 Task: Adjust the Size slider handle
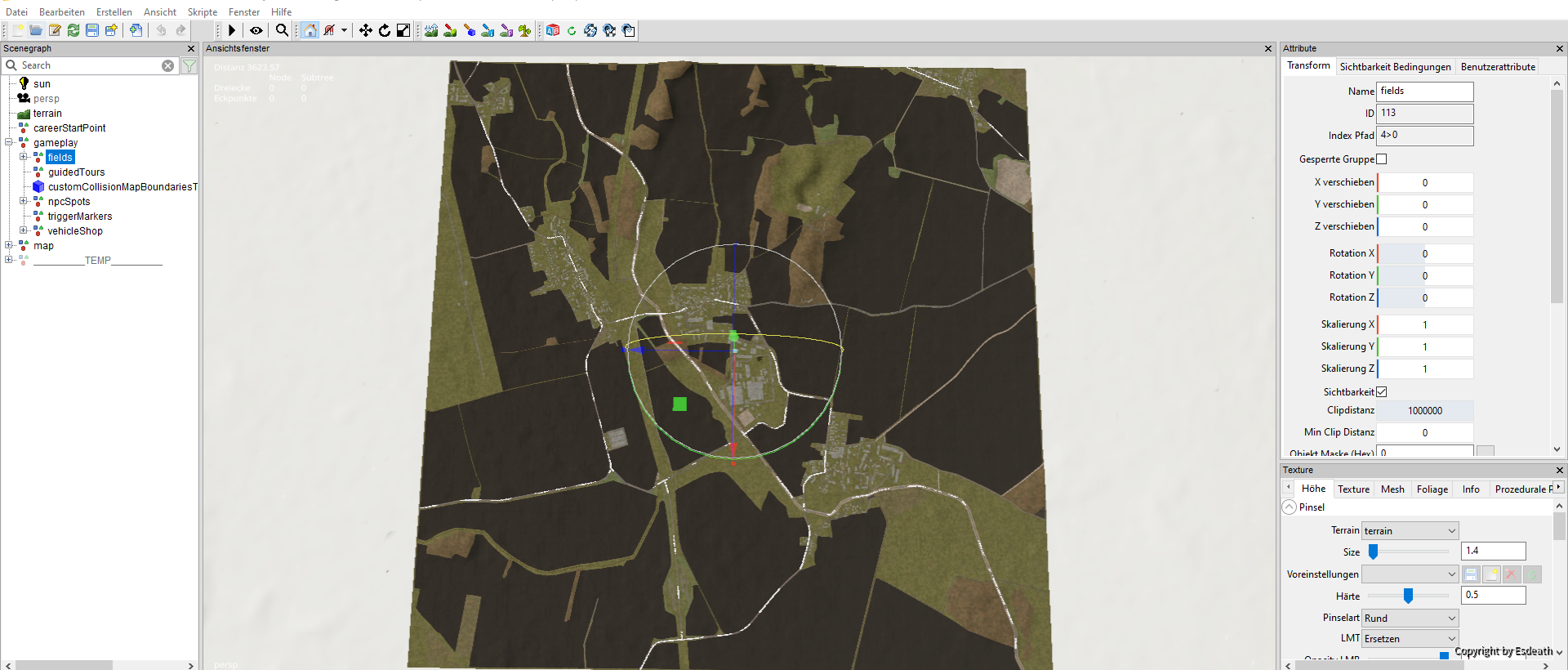pos(1374,552)
